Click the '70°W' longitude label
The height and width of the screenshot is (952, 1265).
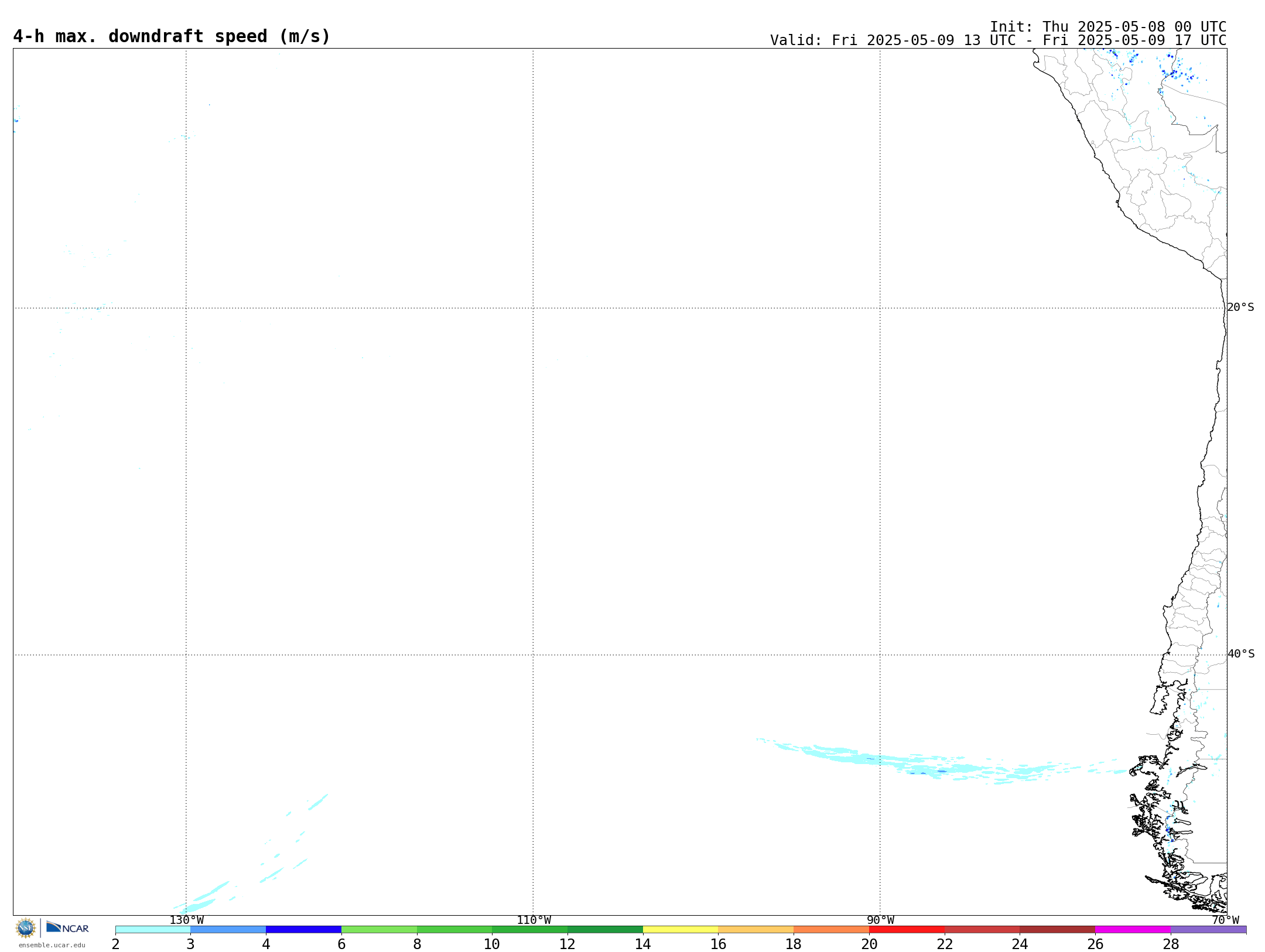point(1225,920)
